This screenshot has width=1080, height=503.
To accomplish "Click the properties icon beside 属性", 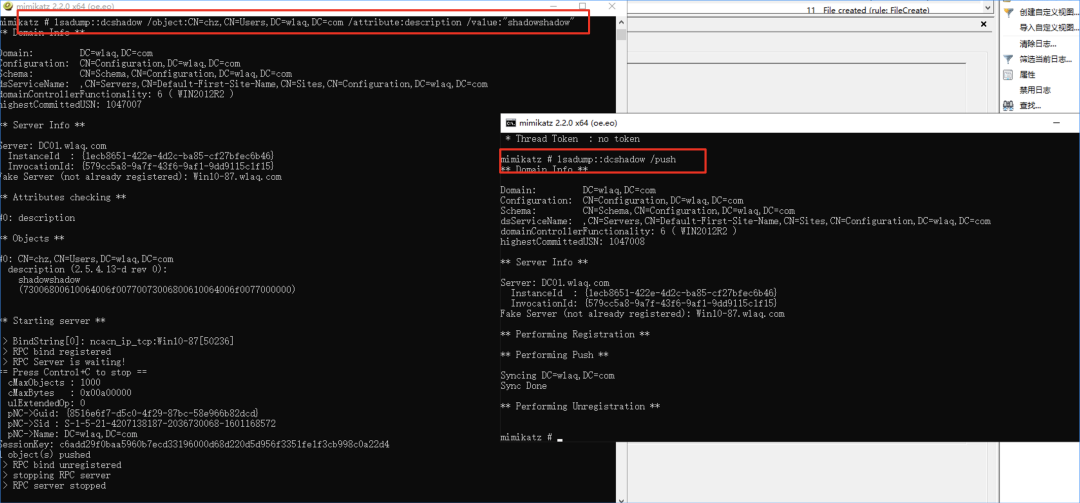I will click(x=1008, y=74).
